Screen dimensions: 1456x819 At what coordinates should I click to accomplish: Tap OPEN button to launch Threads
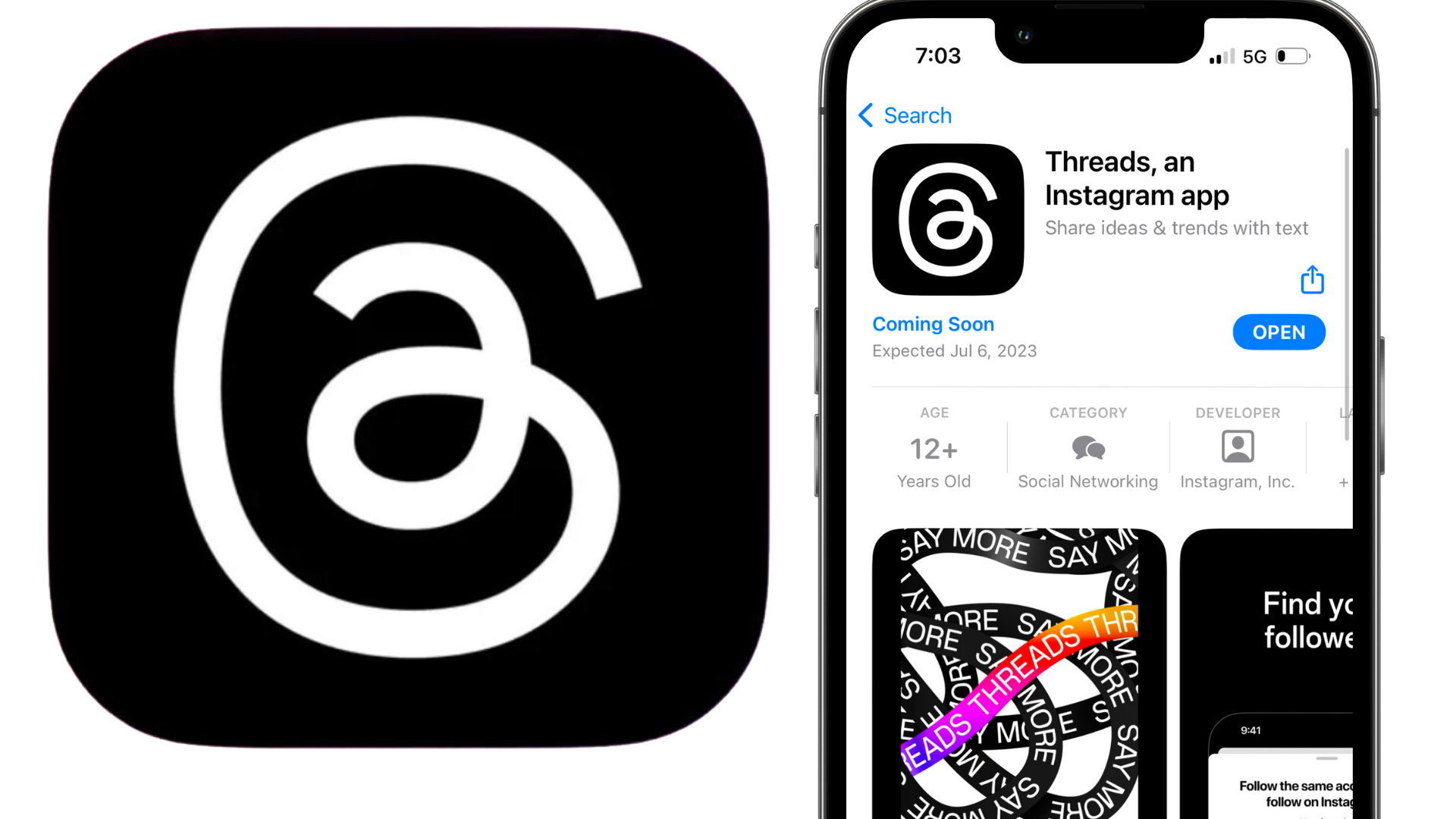click(x=1279, y=332)
